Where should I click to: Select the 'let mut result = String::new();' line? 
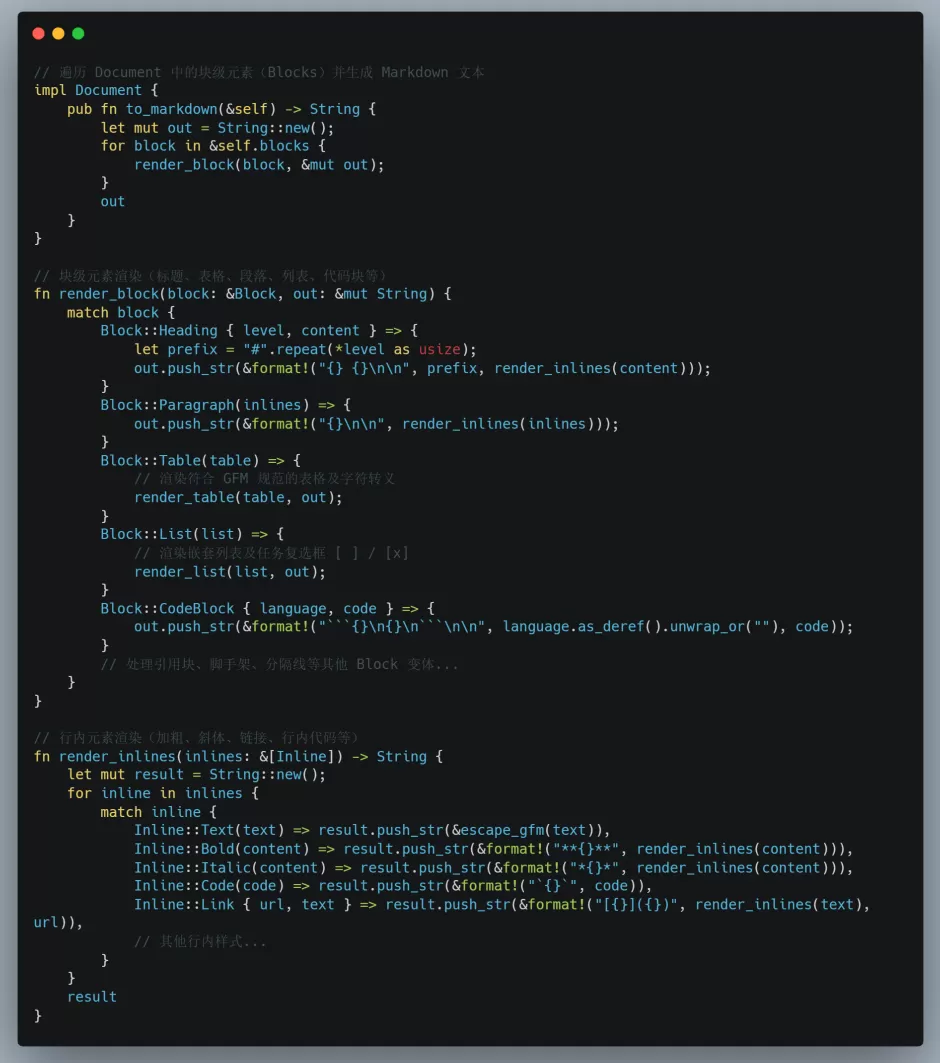pyautogui.click(x=197, y=775)
